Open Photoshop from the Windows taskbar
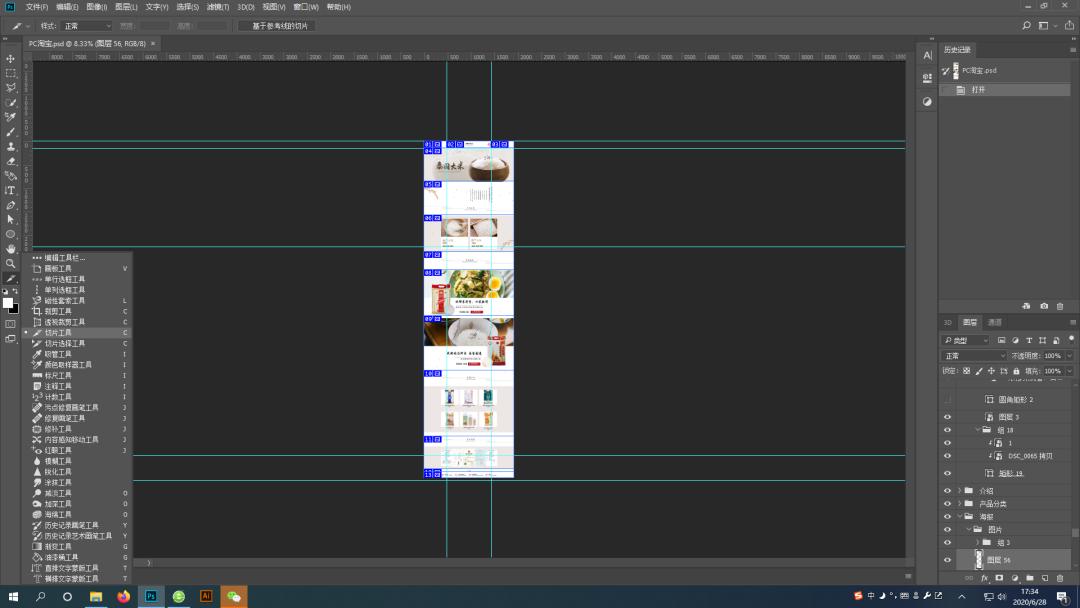 pyautogui.click(x=151, y=596)
